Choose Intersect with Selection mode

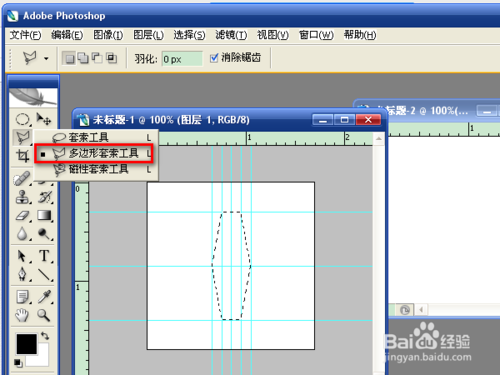click(111, 59)
